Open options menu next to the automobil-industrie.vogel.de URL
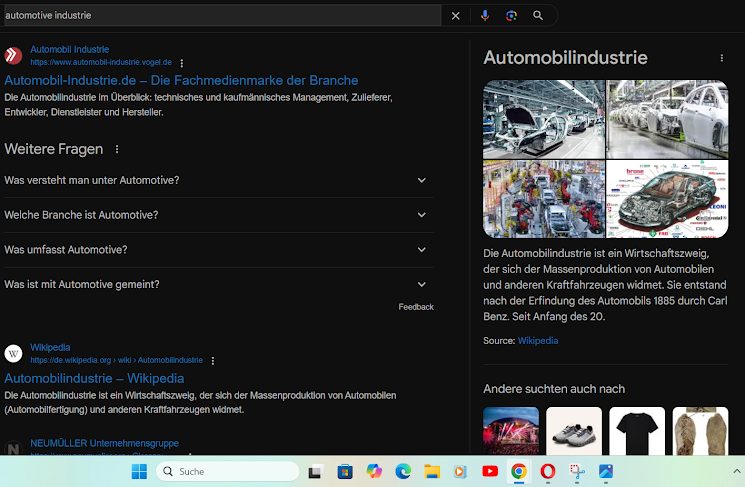Viewport: 745px width, 487px height. tap(181, 63)
